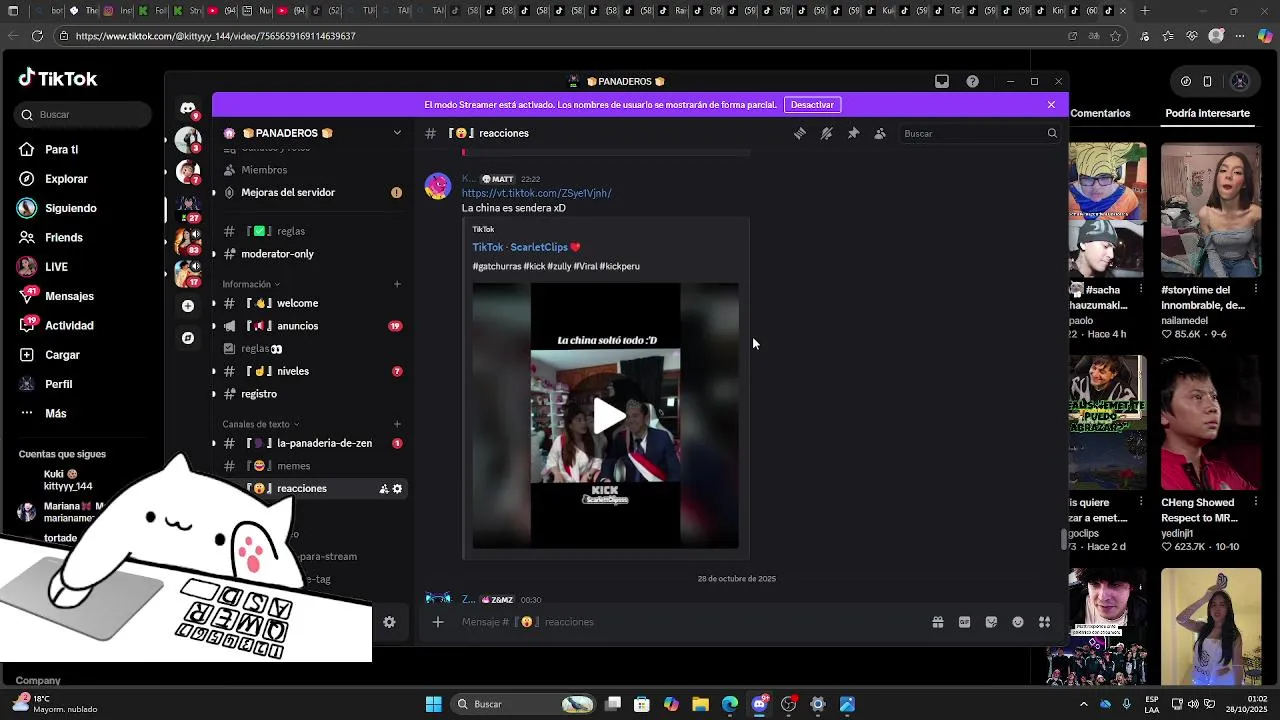
Task: Open TikTok Perfil
Action: (x=58, y=384)
